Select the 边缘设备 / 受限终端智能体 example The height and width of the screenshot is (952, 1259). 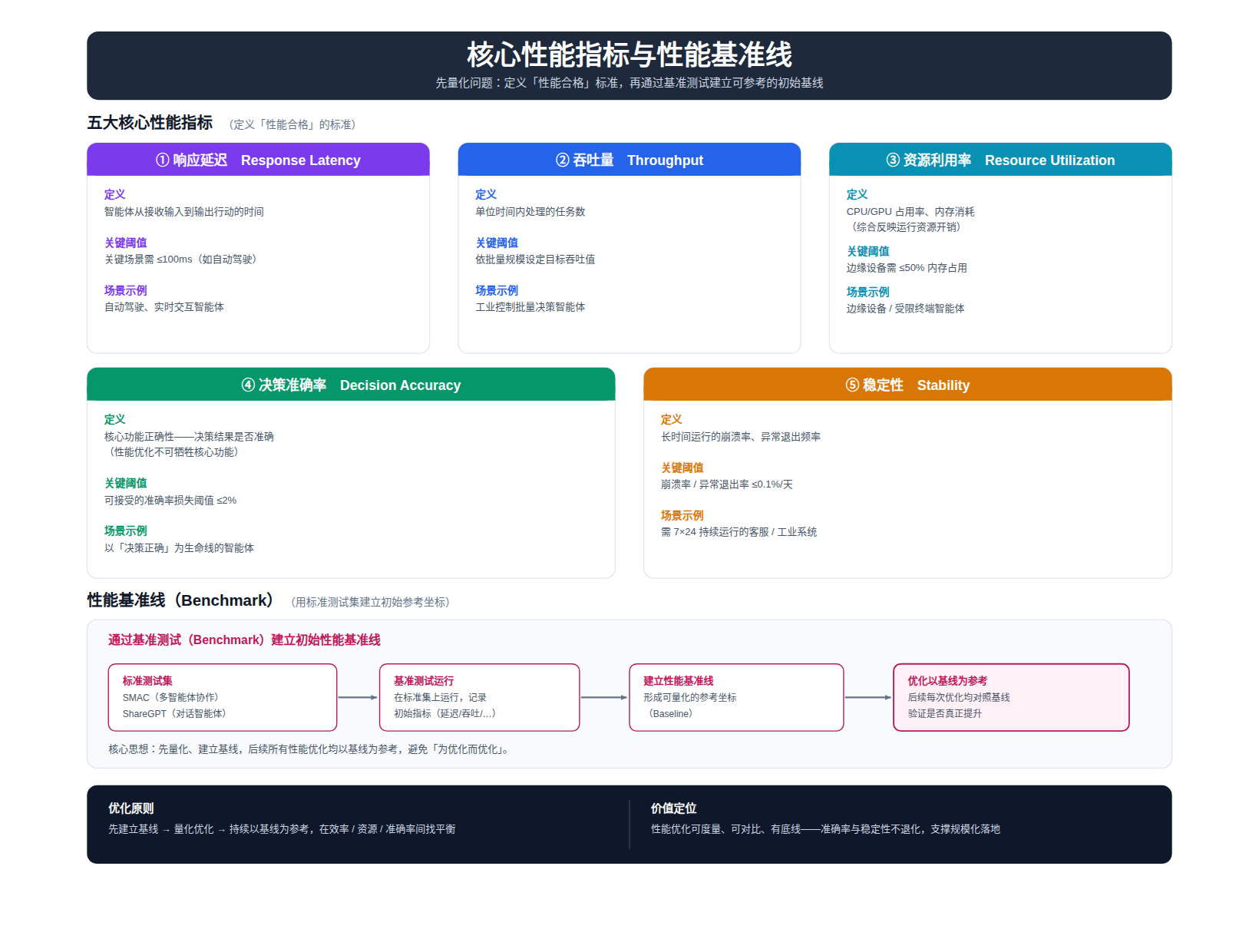(x=905, y=309)
